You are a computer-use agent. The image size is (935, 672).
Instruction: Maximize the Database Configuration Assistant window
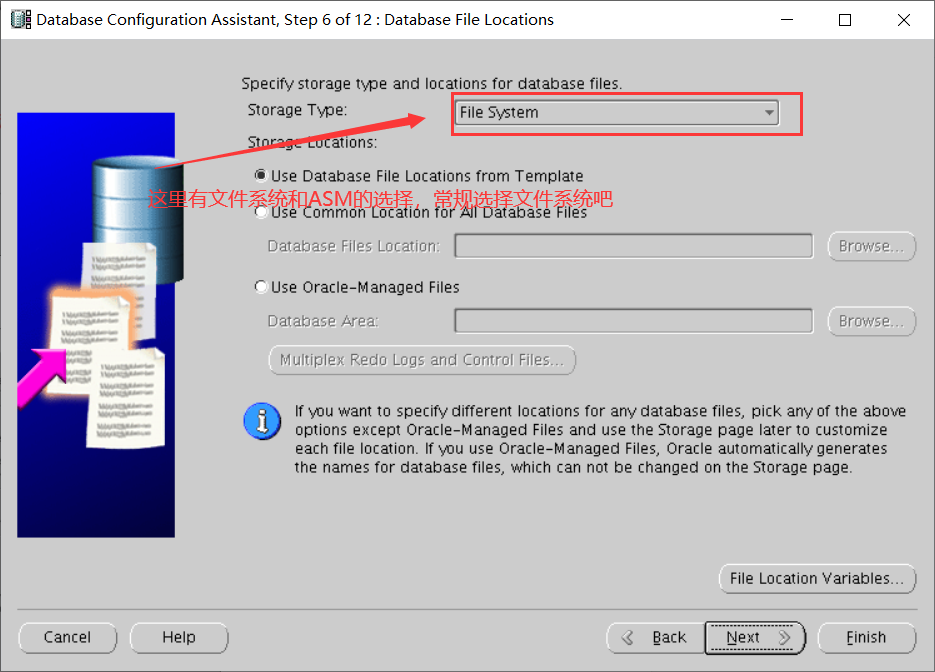[x=845, y=20]
